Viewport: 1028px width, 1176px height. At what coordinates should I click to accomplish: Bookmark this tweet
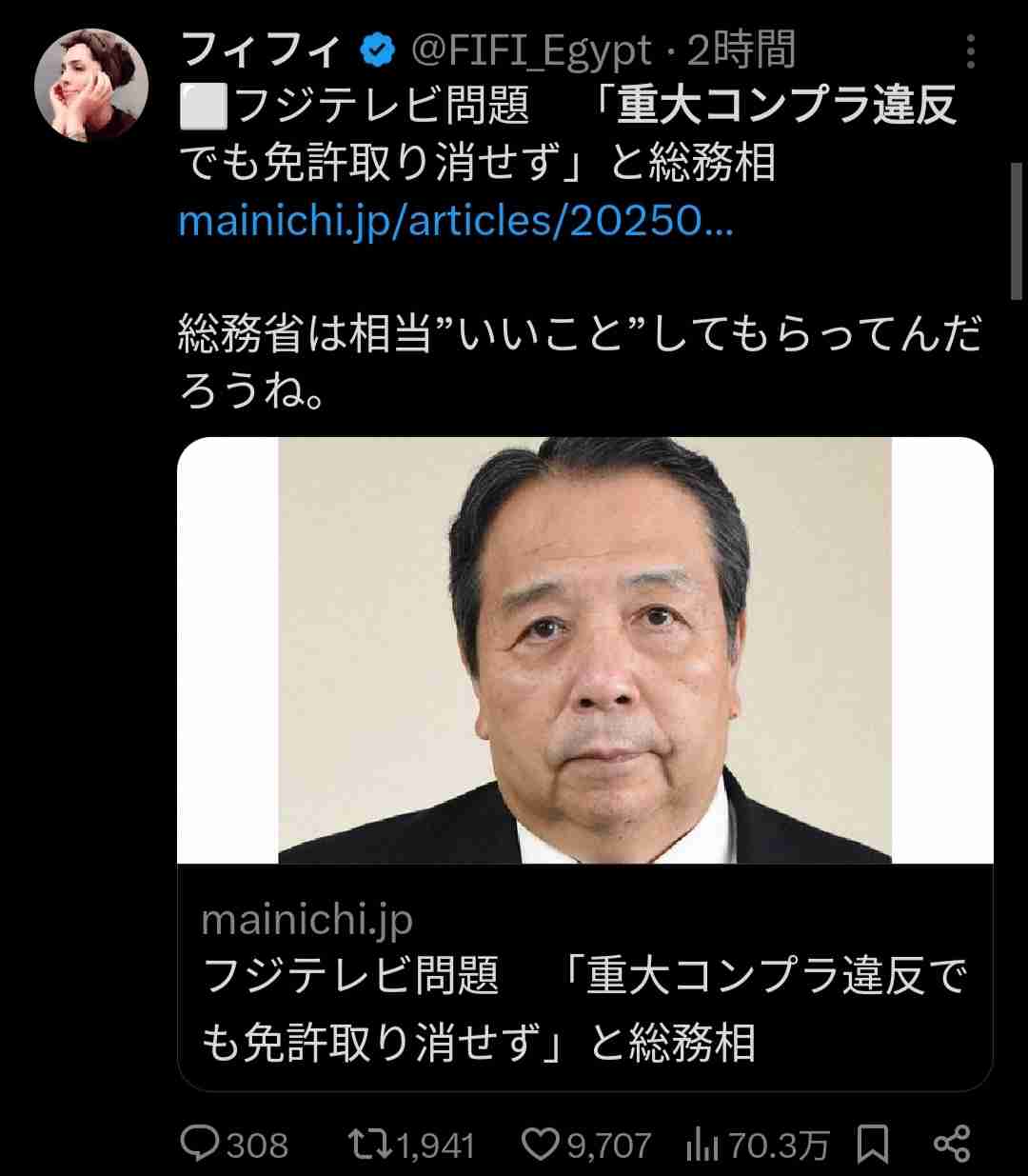click(873, 1144)
